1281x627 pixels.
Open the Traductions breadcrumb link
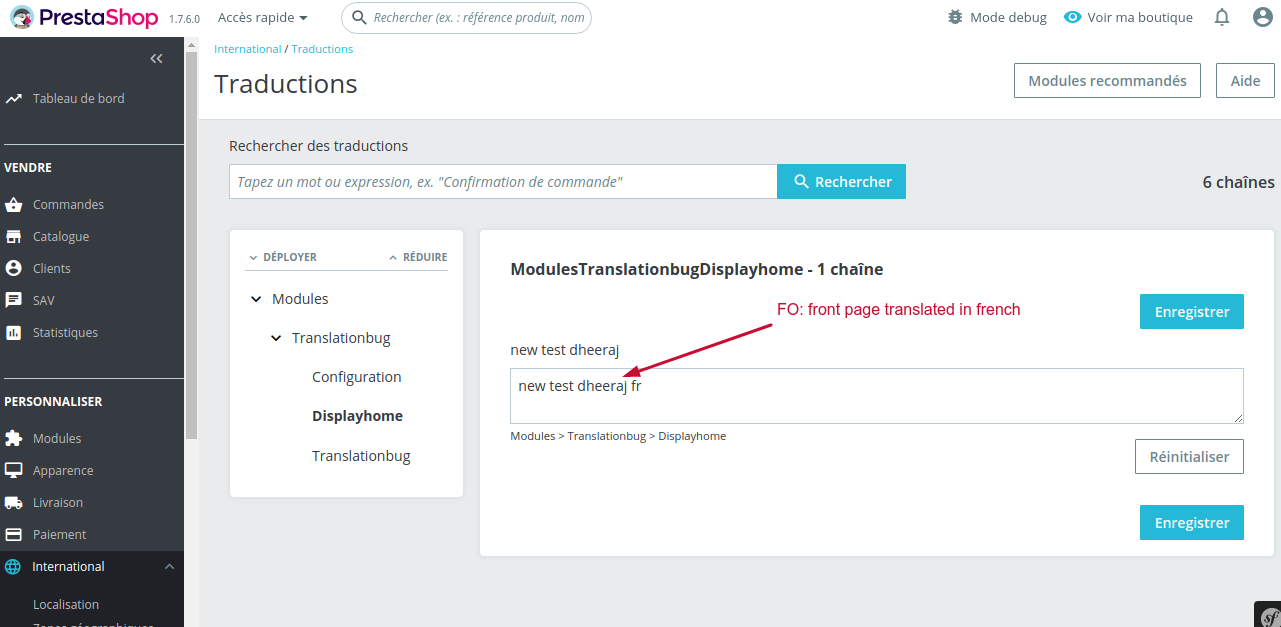pyautogui.click(x=322, y=48)
